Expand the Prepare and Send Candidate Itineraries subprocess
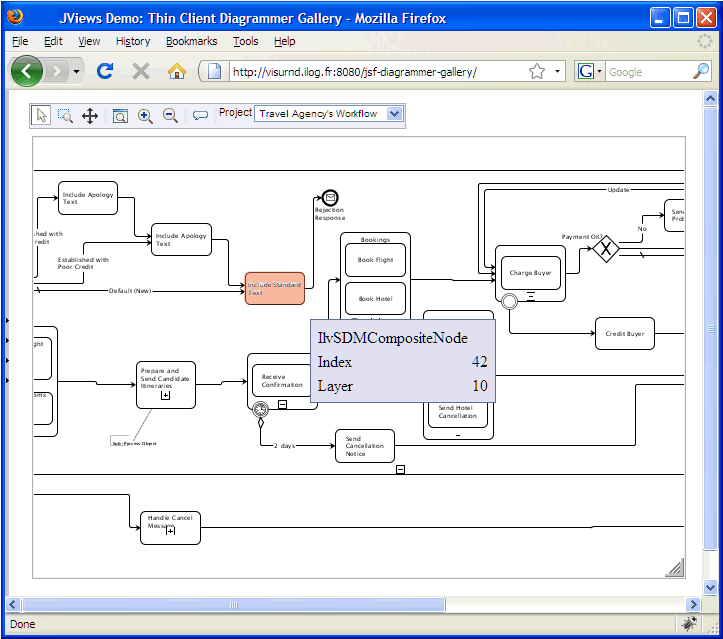This screenshot has height=639, width=723. click(x=166, y=396)
